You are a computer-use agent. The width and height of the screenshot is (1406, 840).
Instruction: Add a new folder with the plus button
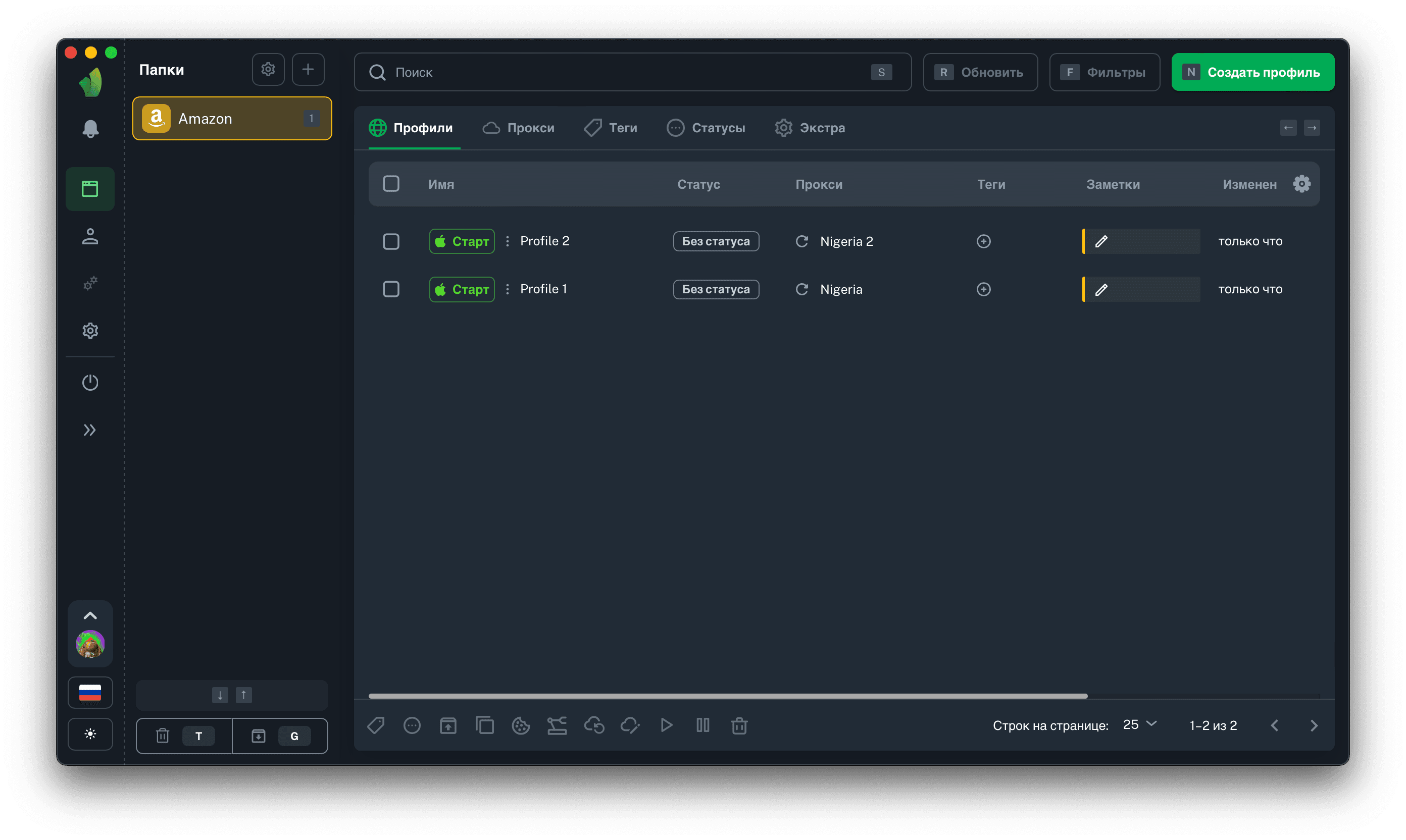(308, 70)
